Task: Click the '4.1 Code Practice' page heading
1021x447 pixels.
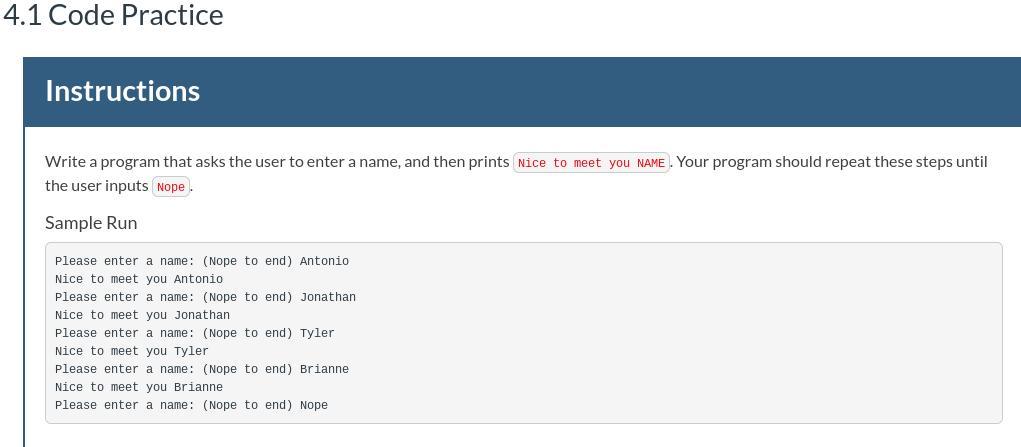Action: click(113, 15)
